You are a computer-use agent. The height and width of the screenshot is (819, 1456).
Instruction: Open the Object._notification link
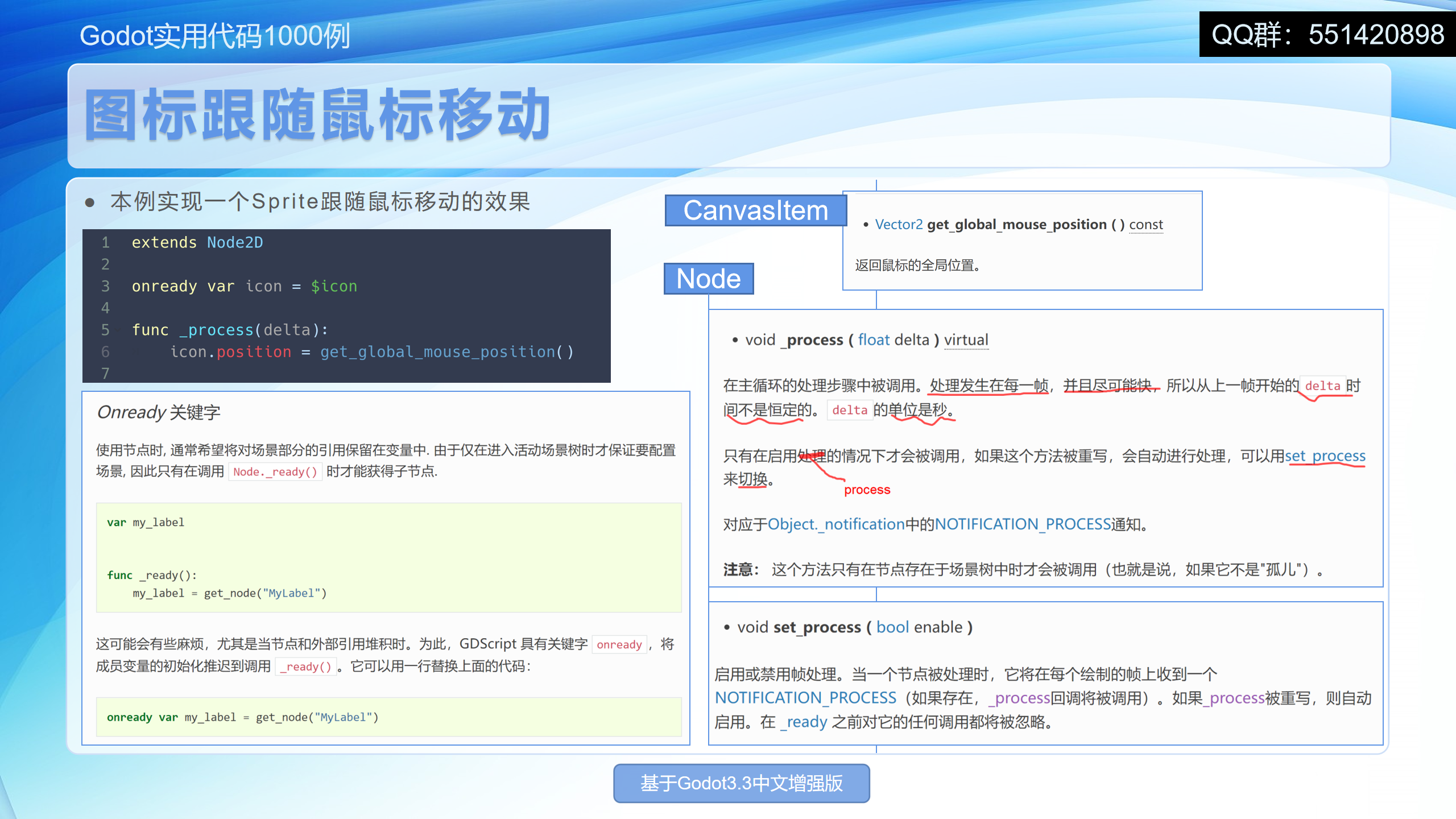tap(836, 524)
